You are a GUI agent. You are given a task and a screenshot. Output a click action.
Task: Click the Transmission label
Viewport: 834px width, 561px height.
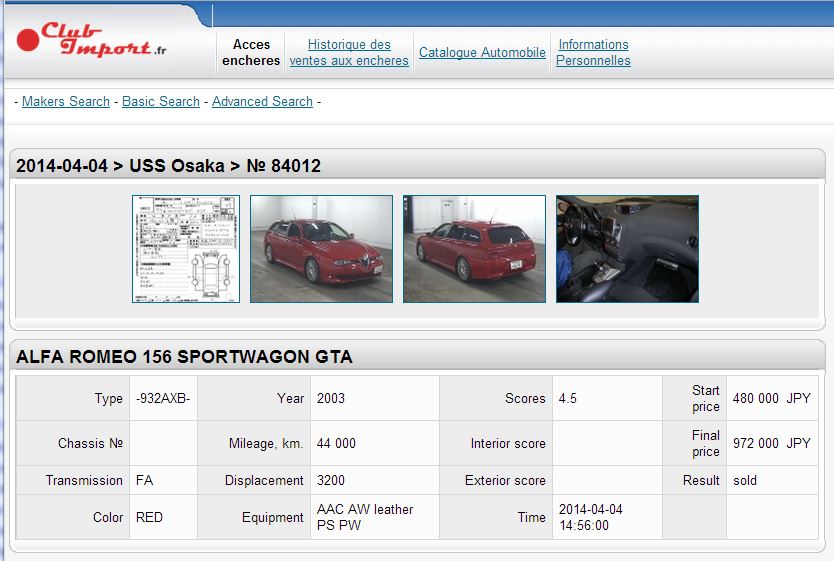[x=84, y=481]
